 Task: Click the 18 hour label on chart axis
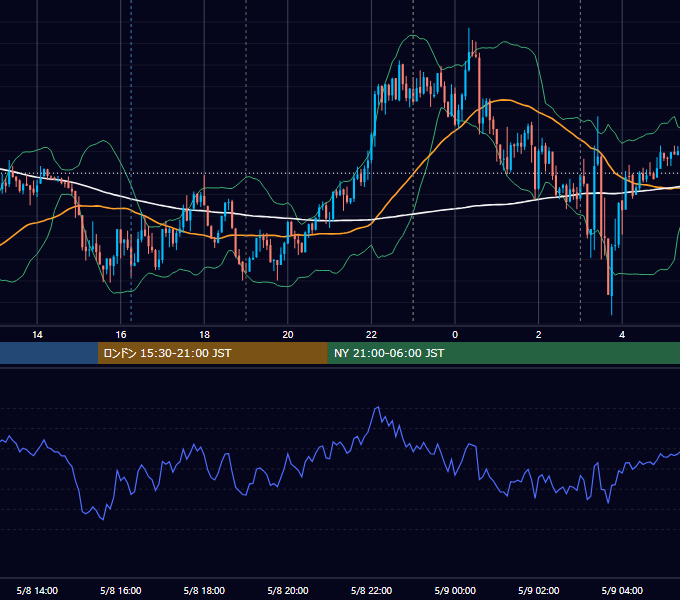pyautogui.click(x=204, y=335)
